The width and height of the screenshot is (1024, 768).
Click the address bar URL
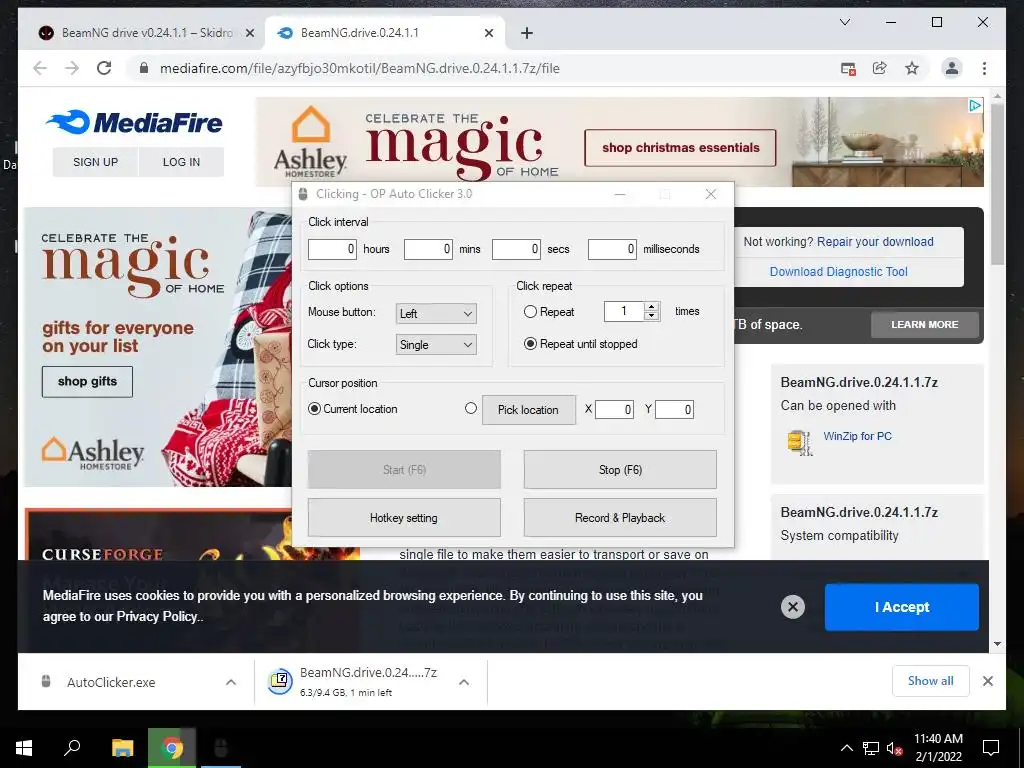tap(359, 68)
